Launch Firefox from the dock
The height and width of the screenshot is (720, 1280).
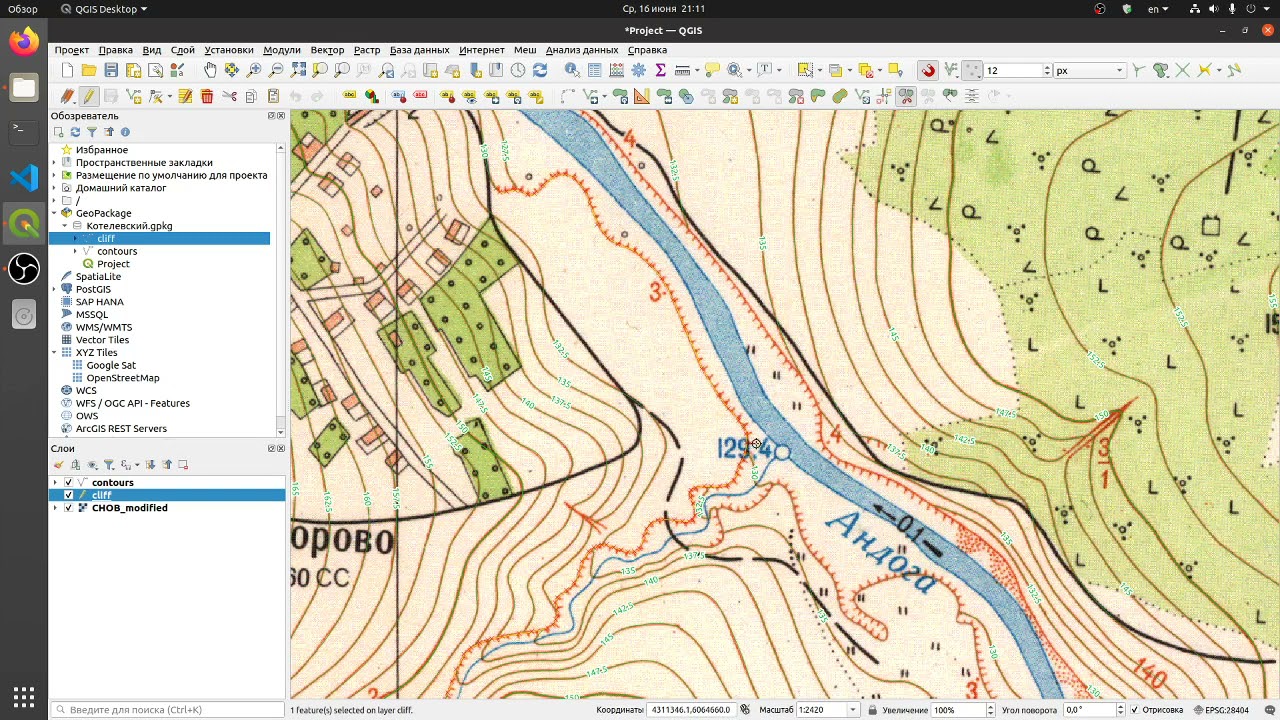[24, 41]
